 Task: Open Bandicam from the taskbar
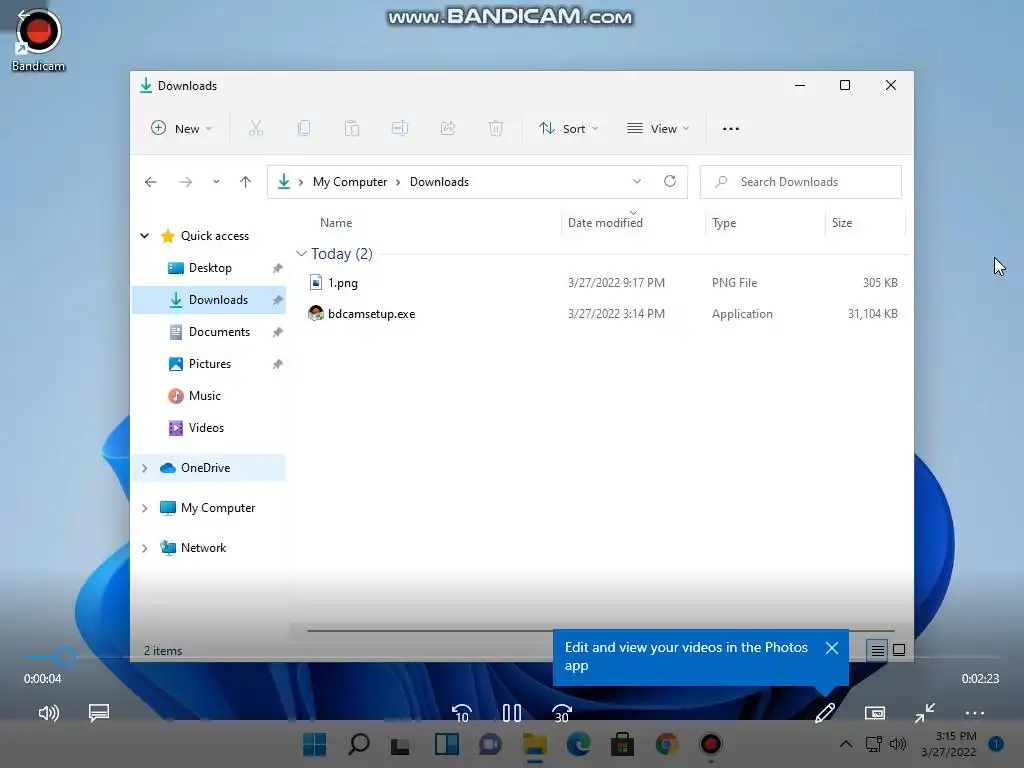point(711,744)
